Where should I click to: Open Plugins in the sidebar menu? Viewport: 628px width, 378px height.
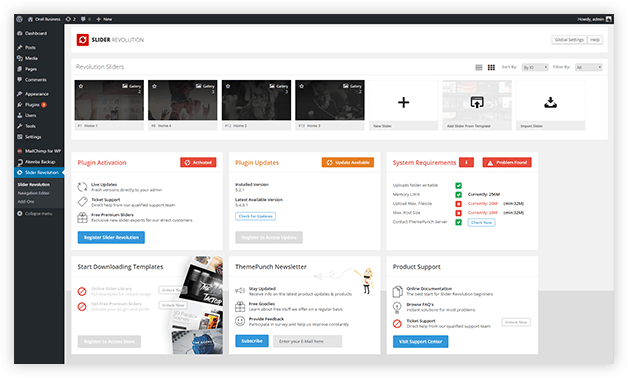pyautogui.click(x=32, y=105)
